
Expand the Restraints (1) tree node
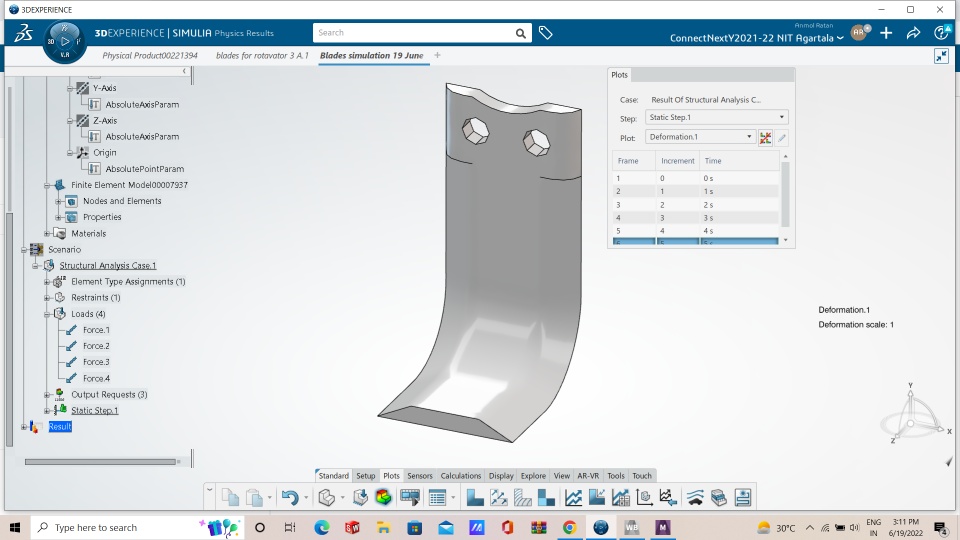(47, 298)
